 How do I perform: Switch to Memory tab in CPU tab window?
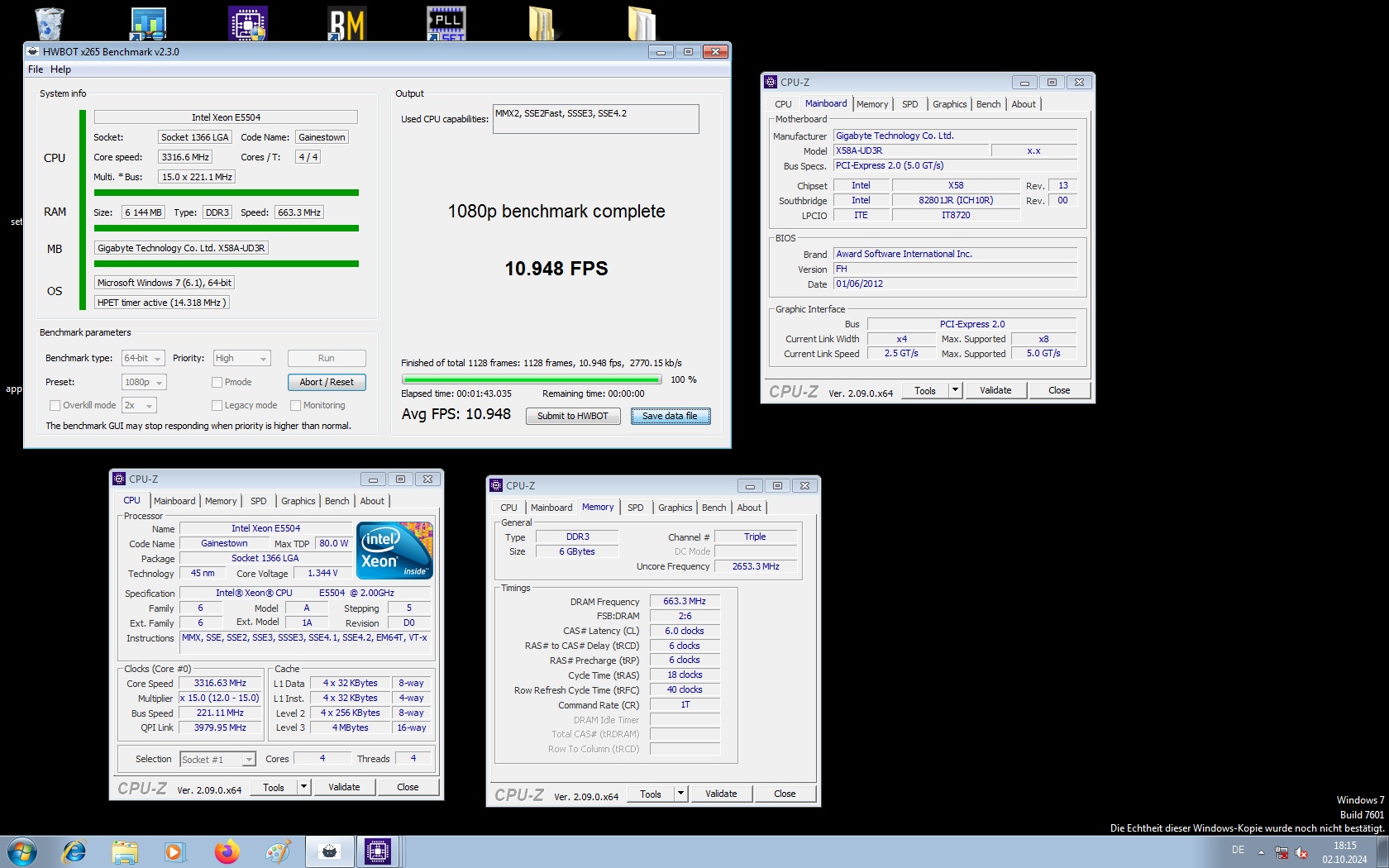(x=221, y=501)
